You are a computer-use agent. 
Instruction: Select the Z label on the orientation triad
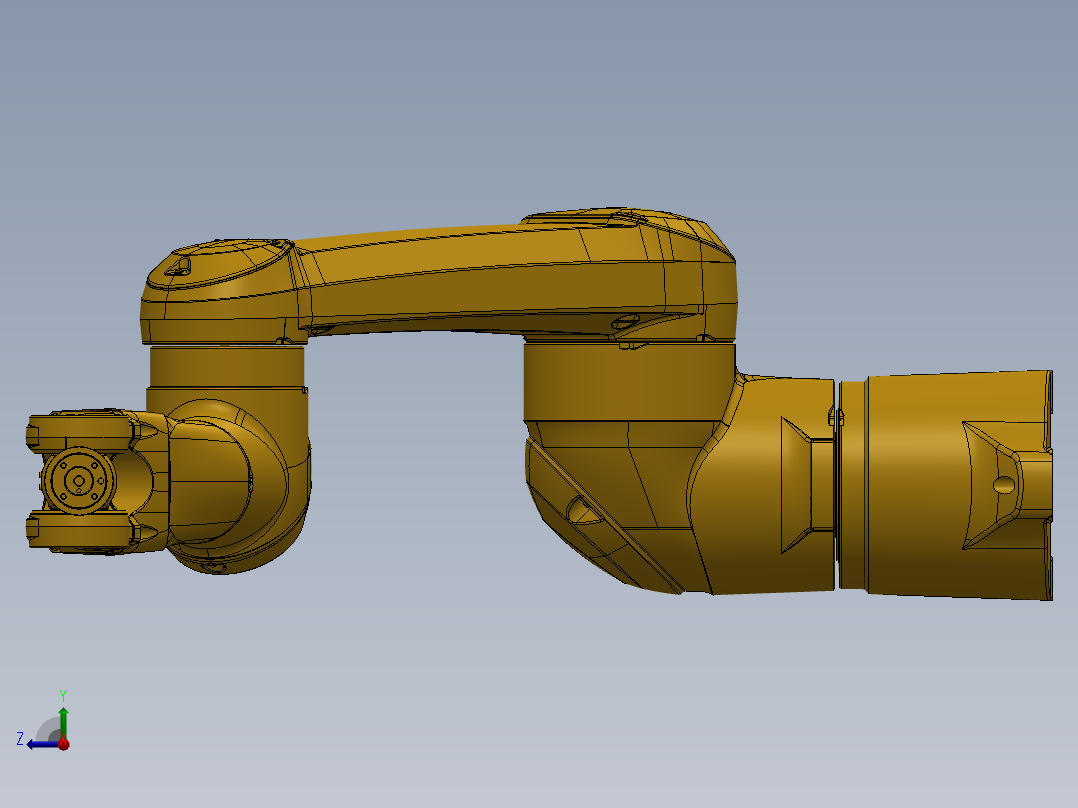pos(19,738)
